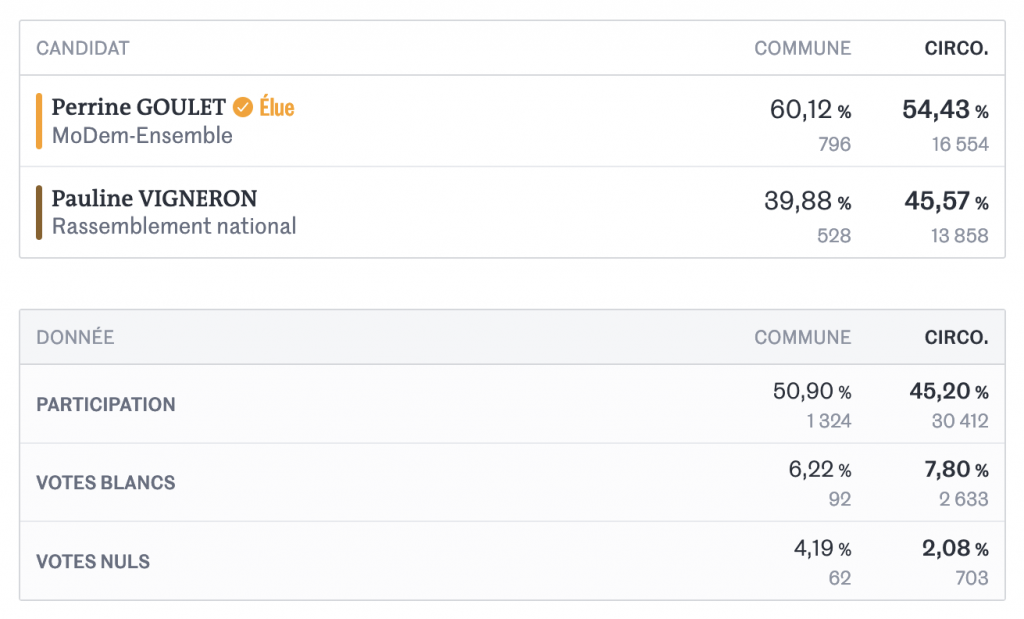Click the Rassemblement national party label
Screen dimensions: 1024x619
tap(174, 227)
